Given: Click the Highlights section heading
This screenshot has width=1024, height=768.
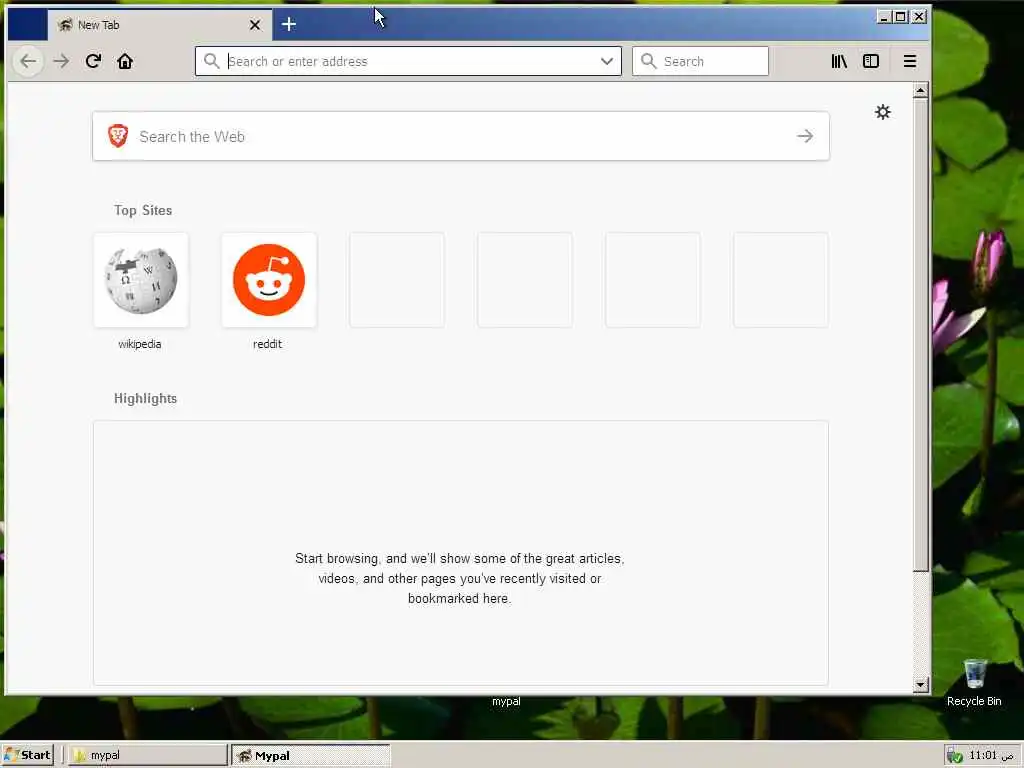Looking at the screenshot, I should (146, 398).
